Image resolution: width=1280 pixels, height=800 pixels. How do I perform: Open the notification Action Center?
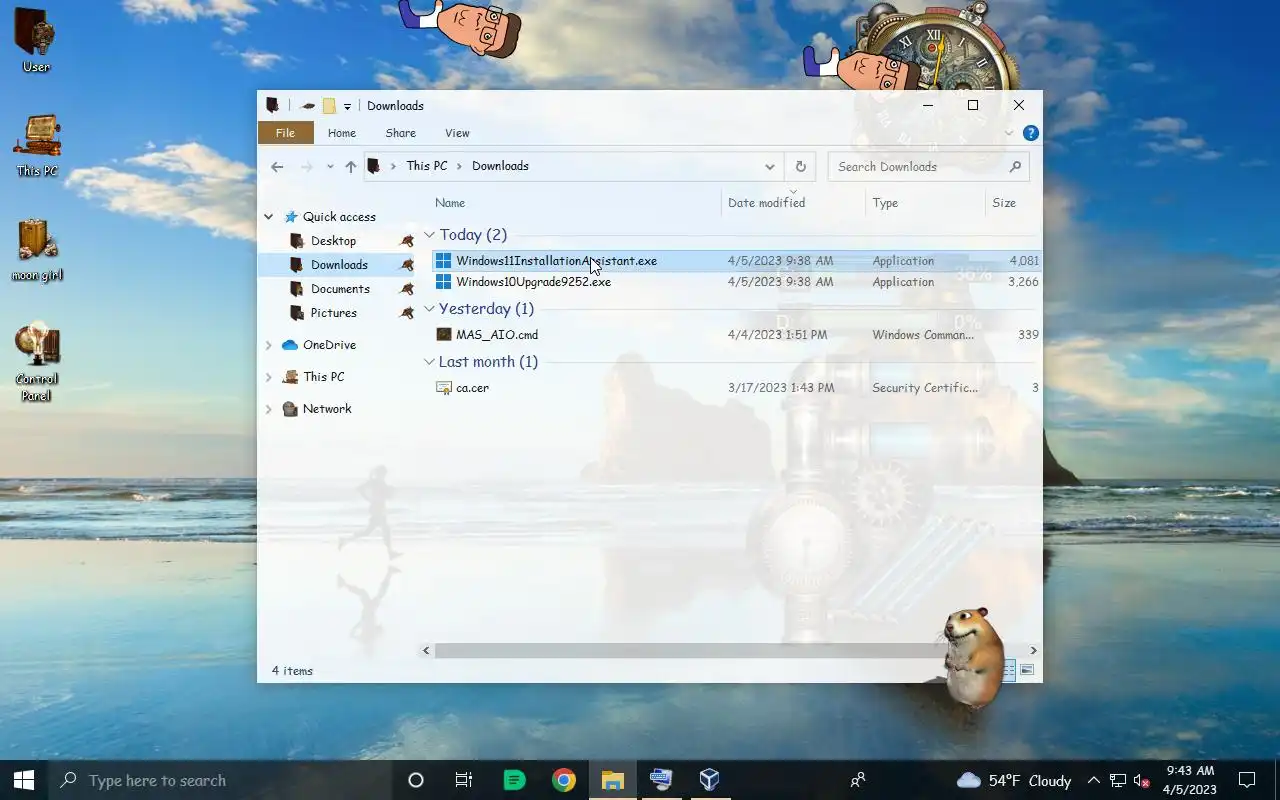pos(1247,780)
